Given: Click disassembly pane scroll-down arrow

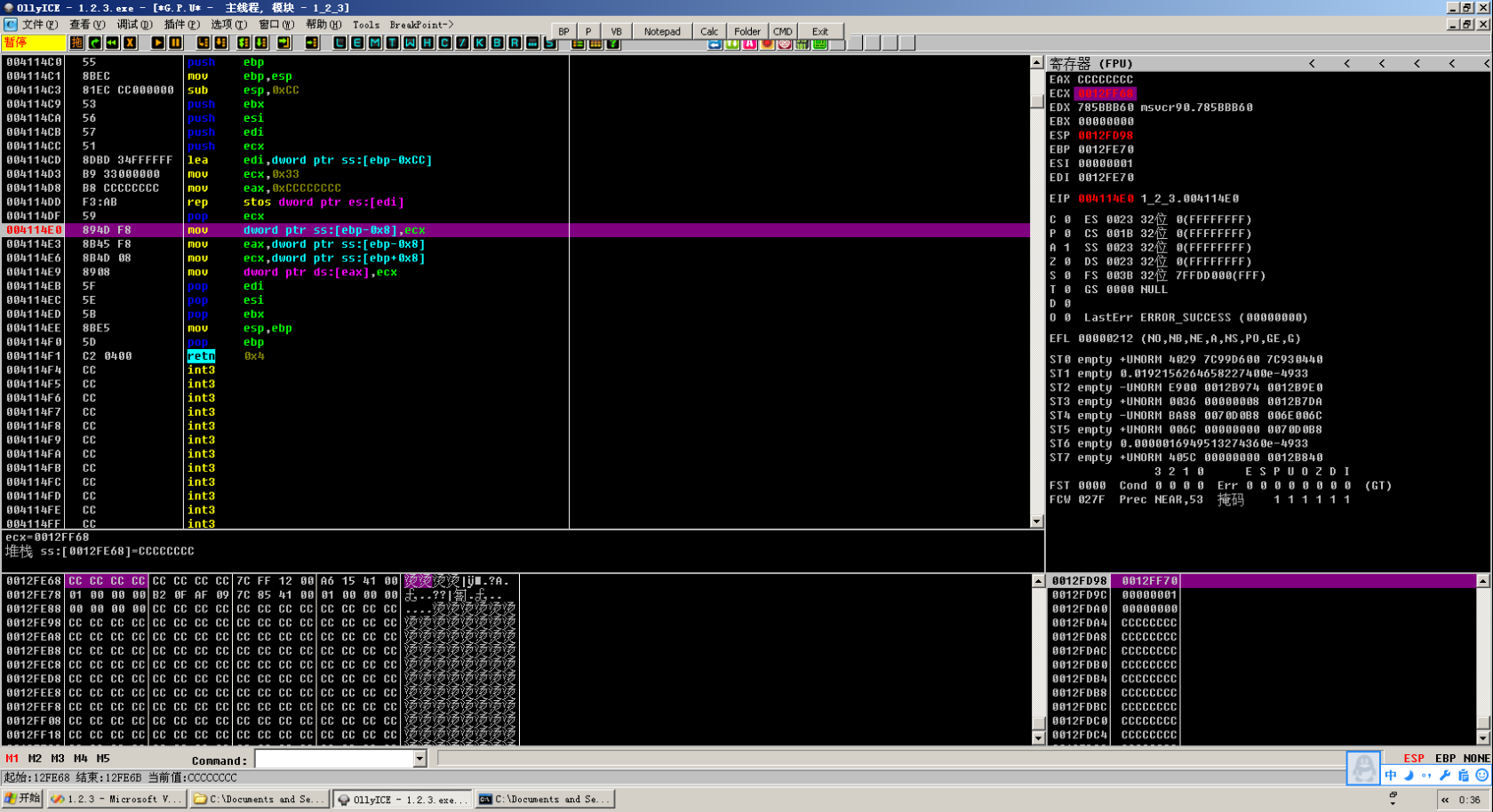Looking at the screenshot, I should [1036, 521].
